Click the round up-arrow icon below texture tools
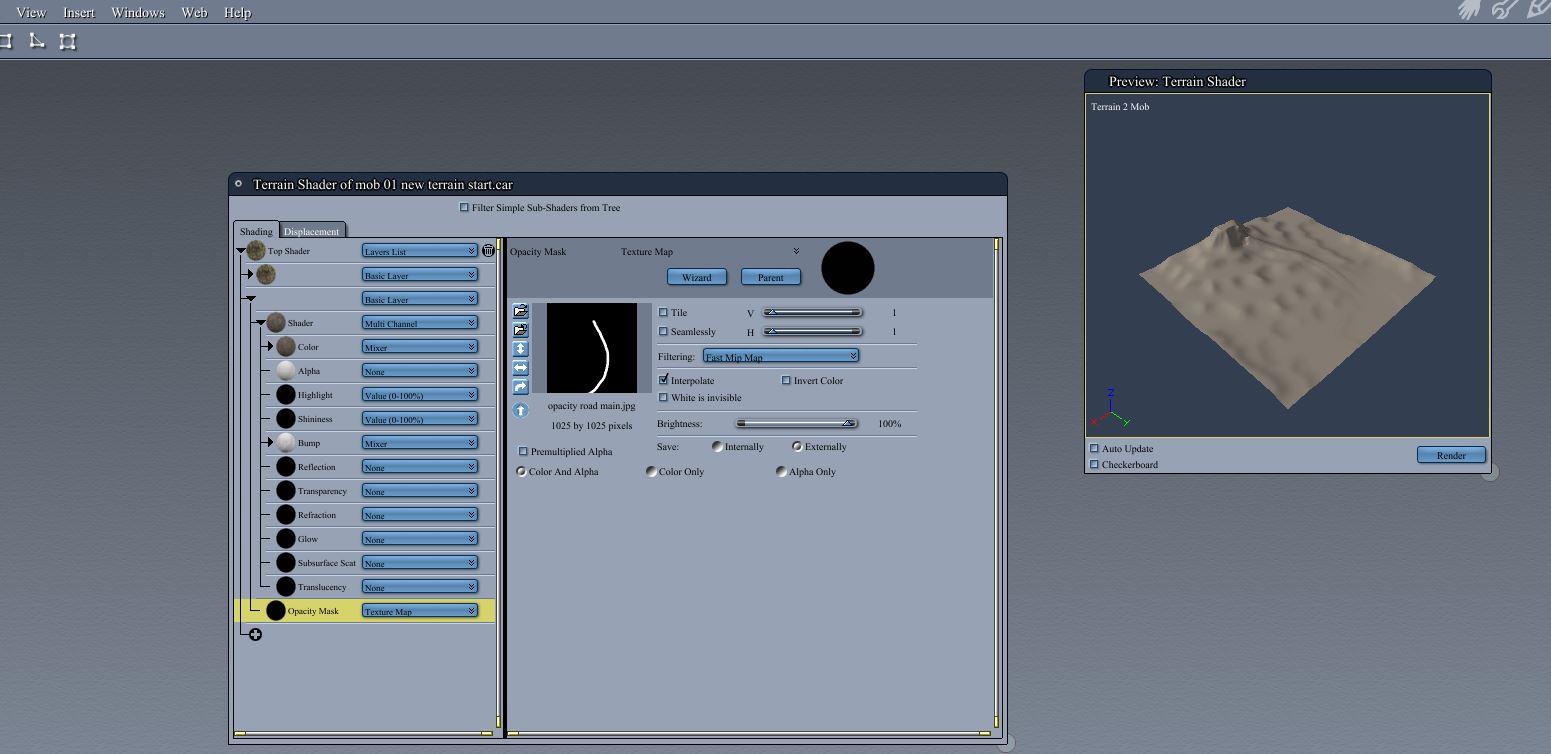Viewport: 1551px width, 754px height. point(520,410)
